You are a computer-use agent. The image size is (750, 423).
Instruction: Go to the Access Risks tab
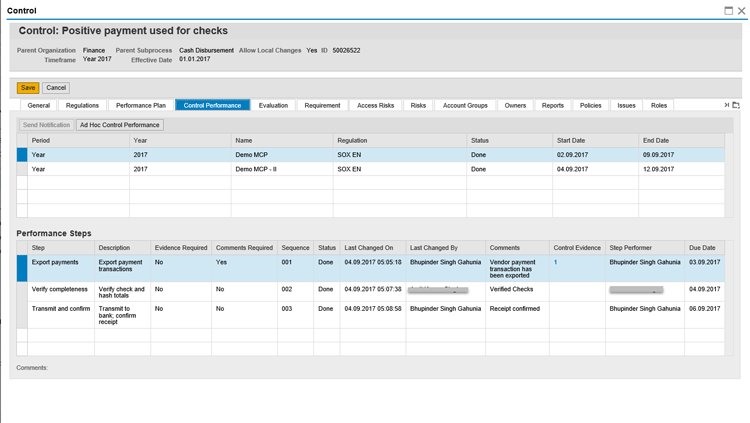[x=375, y=105]
